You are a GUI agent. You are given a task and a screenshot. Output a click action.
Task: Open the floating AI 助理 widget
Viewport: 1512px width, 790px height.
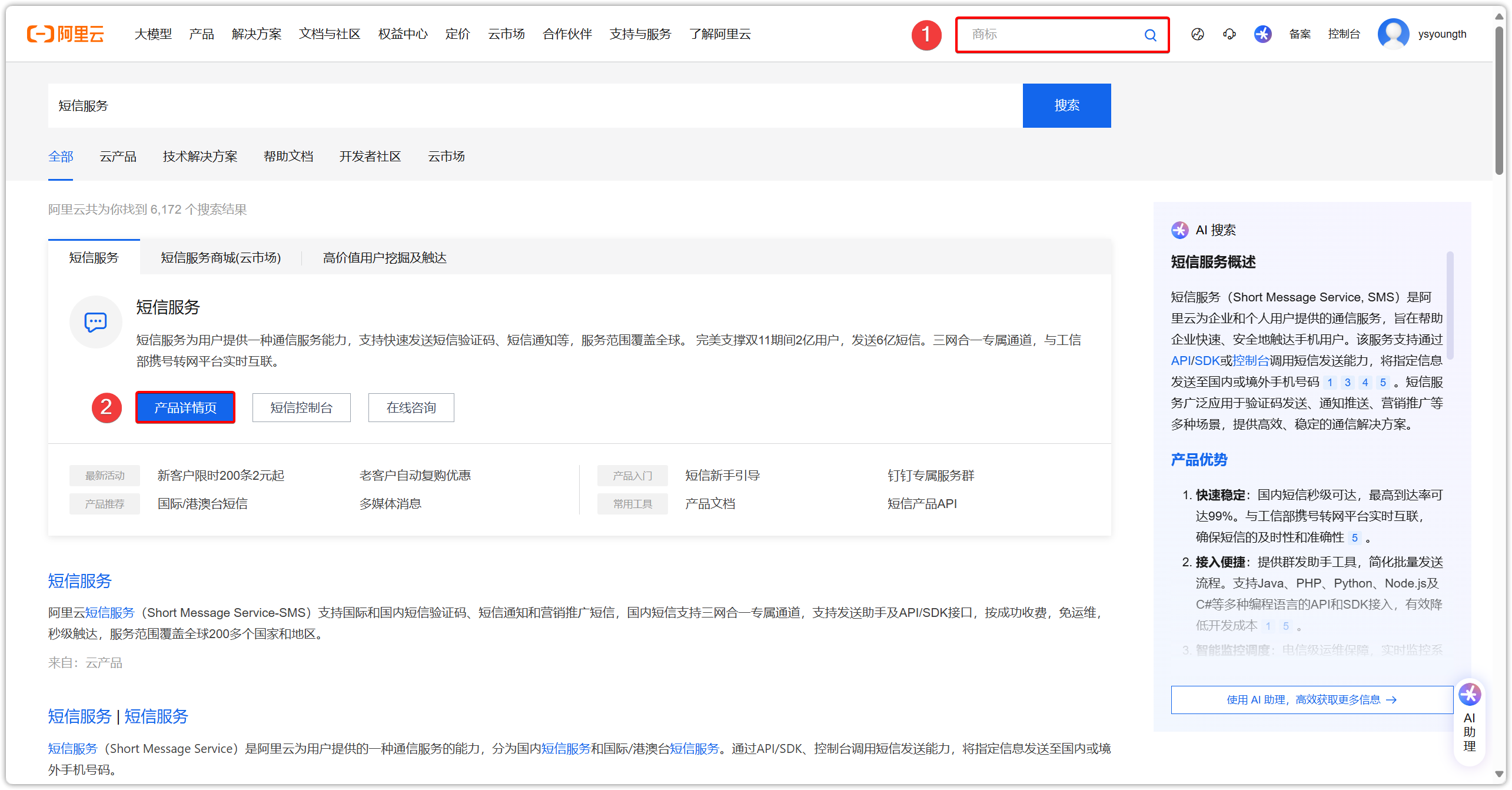pyautogui.click(x=1469, y=722)
